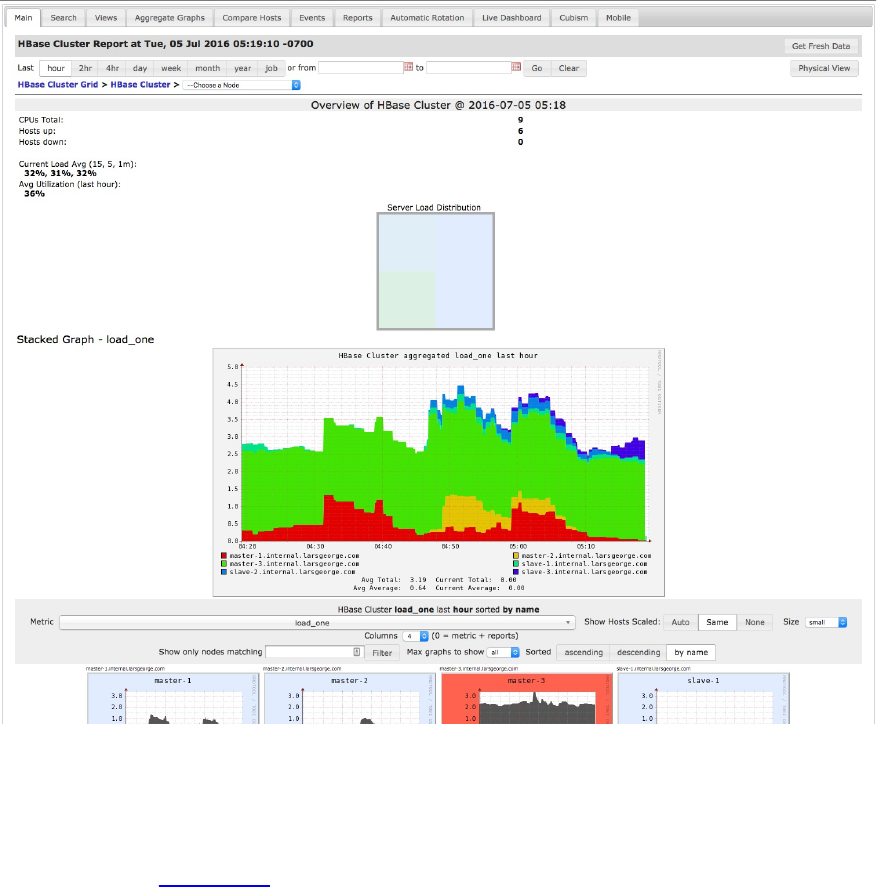Screen dimensions: 877x887
Task: Open the Reports tab
Action: coord(358,18)
